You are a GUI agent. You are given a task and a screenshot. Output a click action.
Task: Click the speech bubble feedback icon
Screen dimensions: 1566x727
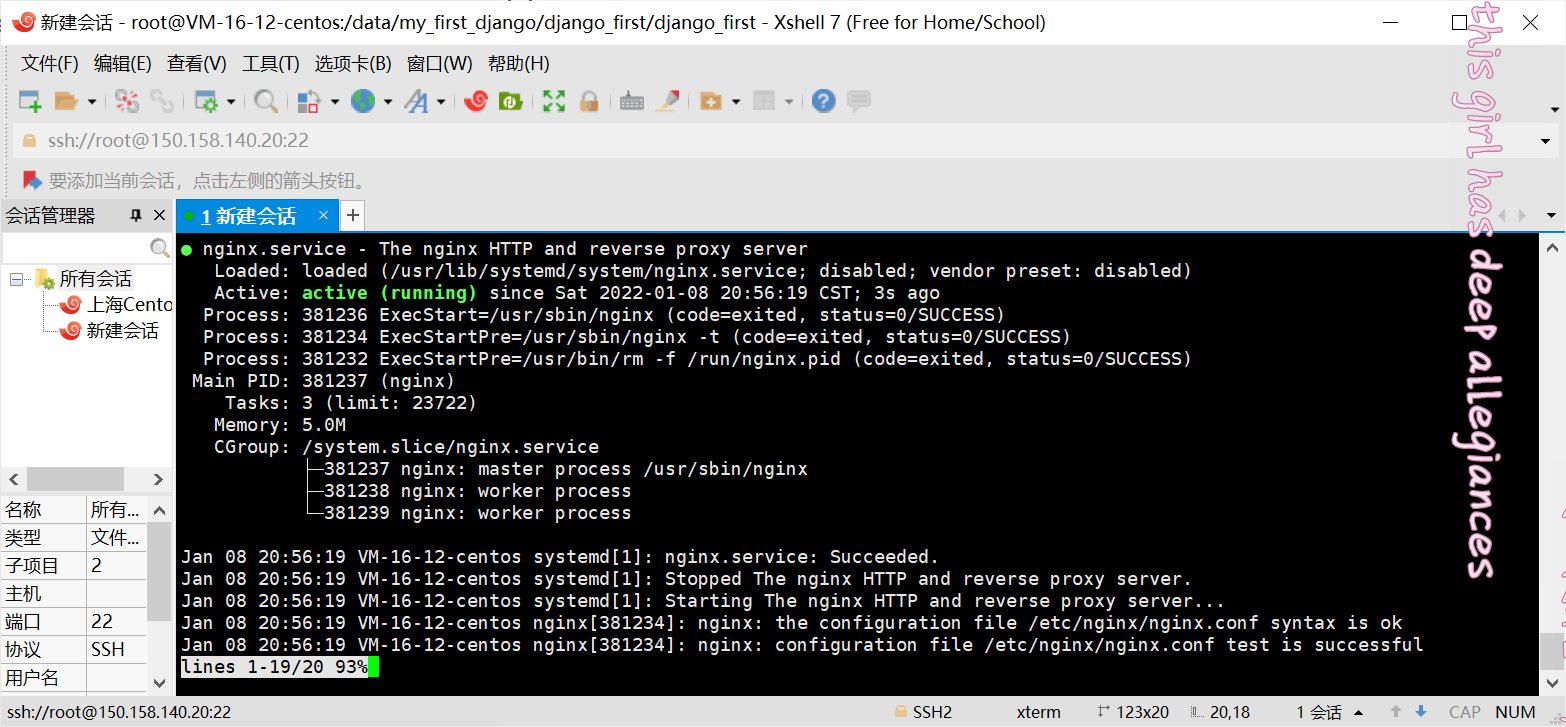[x=858, y=101]
